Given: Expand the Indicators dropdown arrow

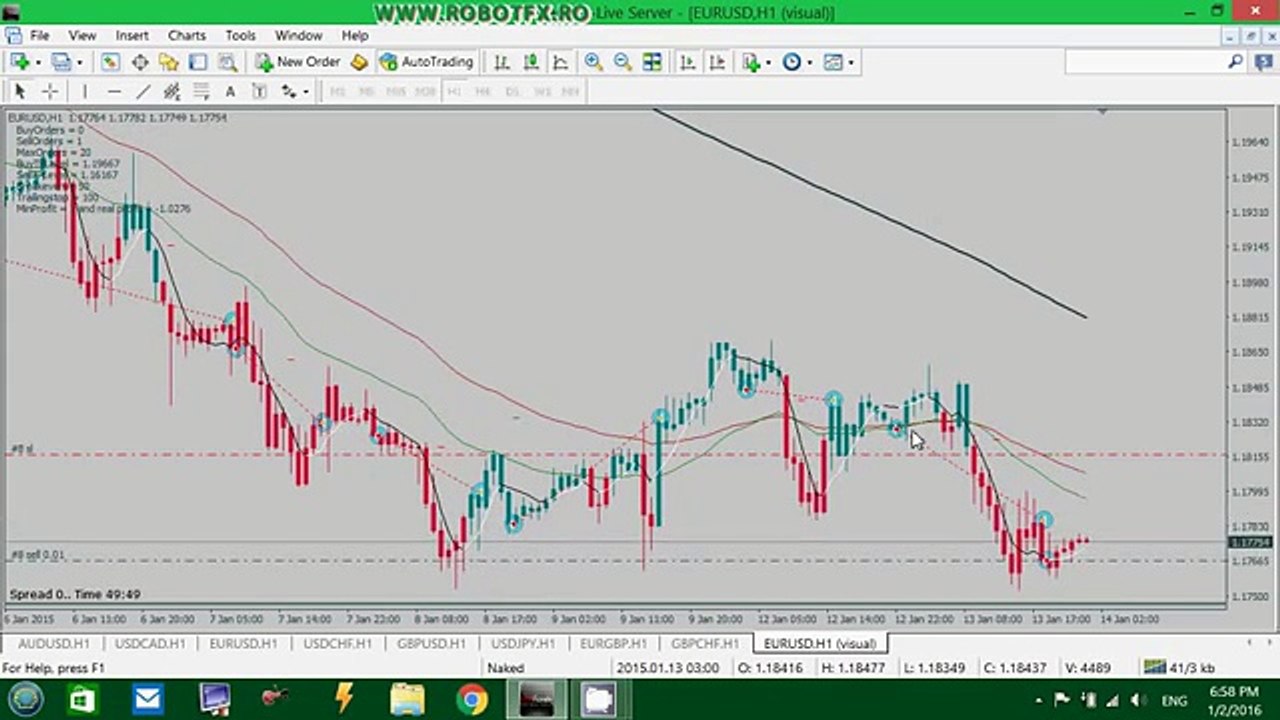Looking at the screenshot, I should (x=768, y=62).
